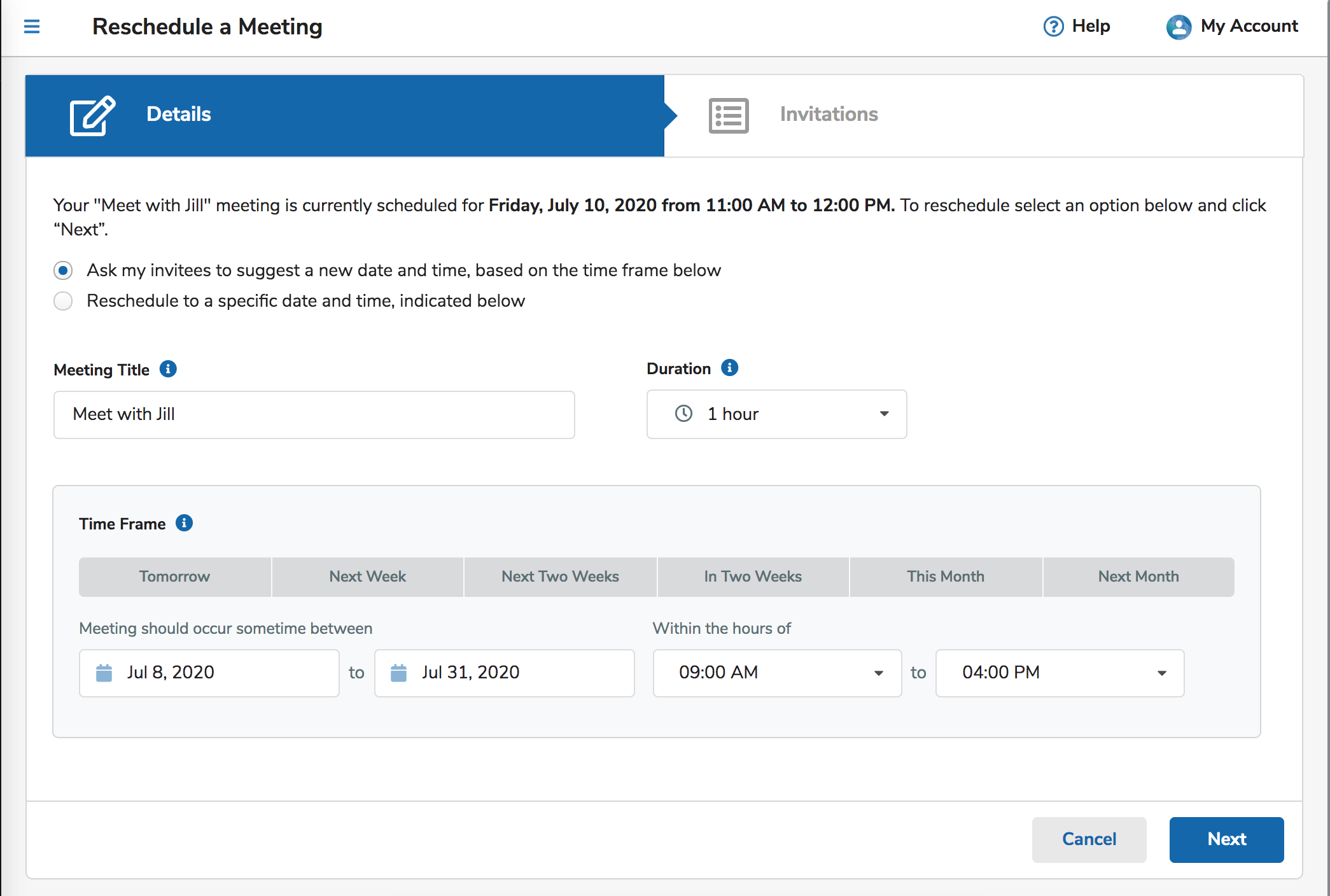
Task: Open the 04:00 PM end time dropdown
Action: point(1060,673)
